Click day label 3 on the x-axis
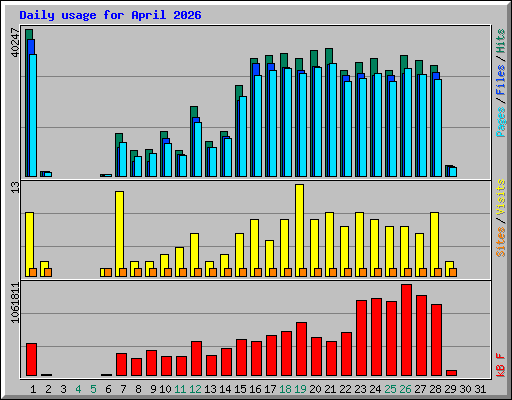The height and width of the screenshot is (400, 512). tap(63, 389)
